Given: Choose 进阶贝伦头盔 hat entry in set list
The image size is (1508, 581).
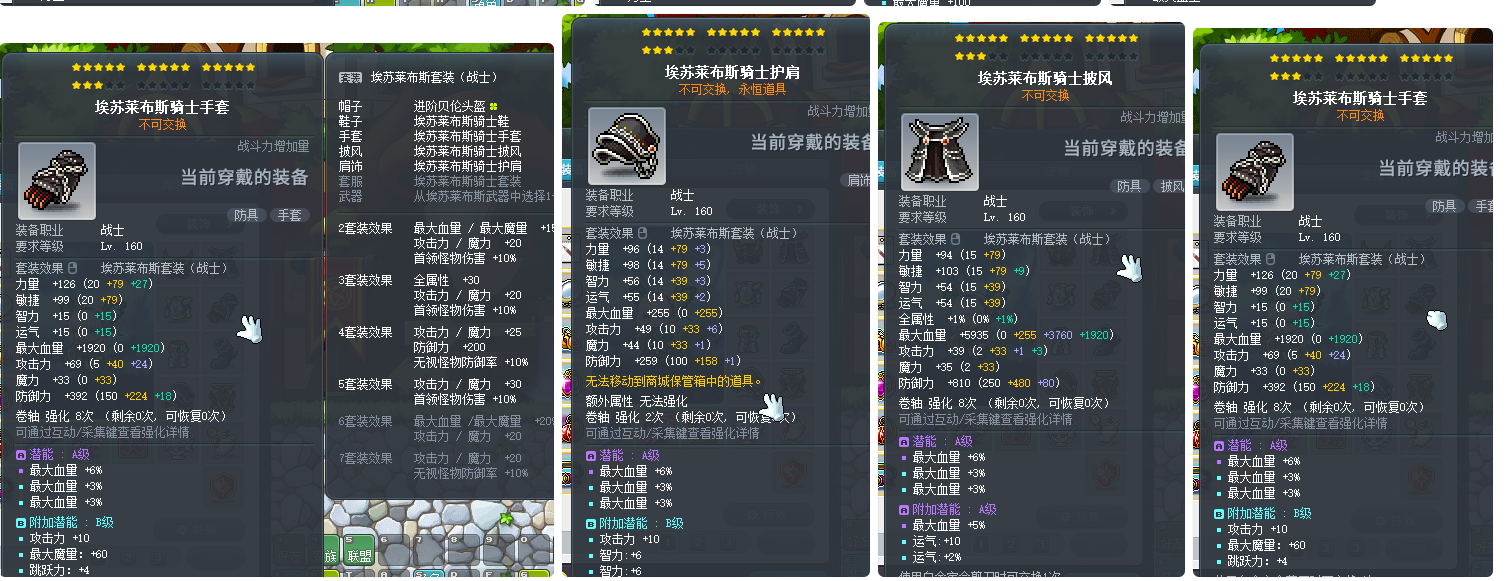Looking at the screenshot, I should [x=449, y=106].
